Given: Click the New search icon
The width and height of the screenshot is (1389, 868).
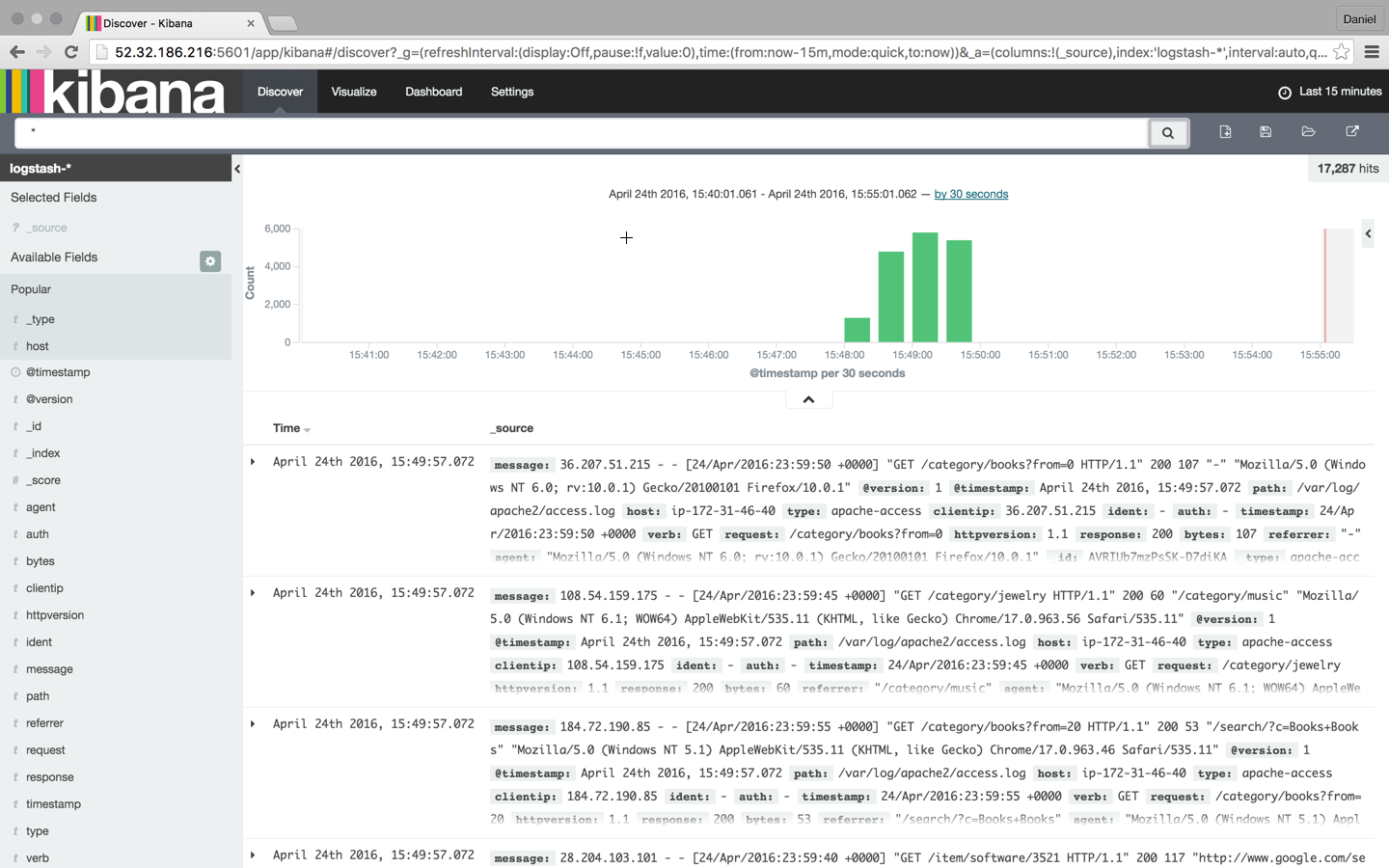Looking at the screenshot, I should pyautogui.click(x=1225, y=132).
